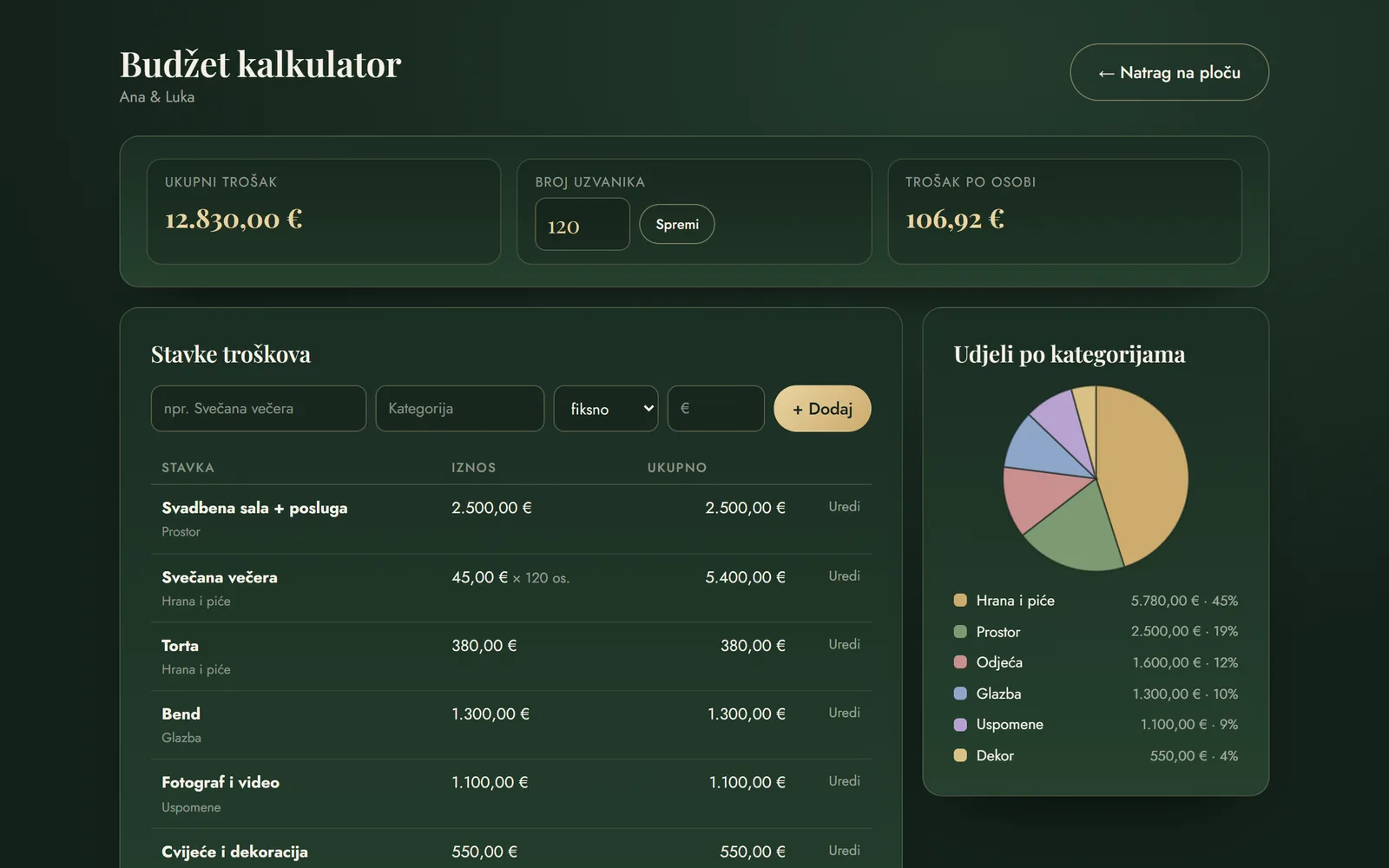Click the STAVKA column header
Image resolution: width=1389 pixels, height=868 pixels.
pos(188,468)
